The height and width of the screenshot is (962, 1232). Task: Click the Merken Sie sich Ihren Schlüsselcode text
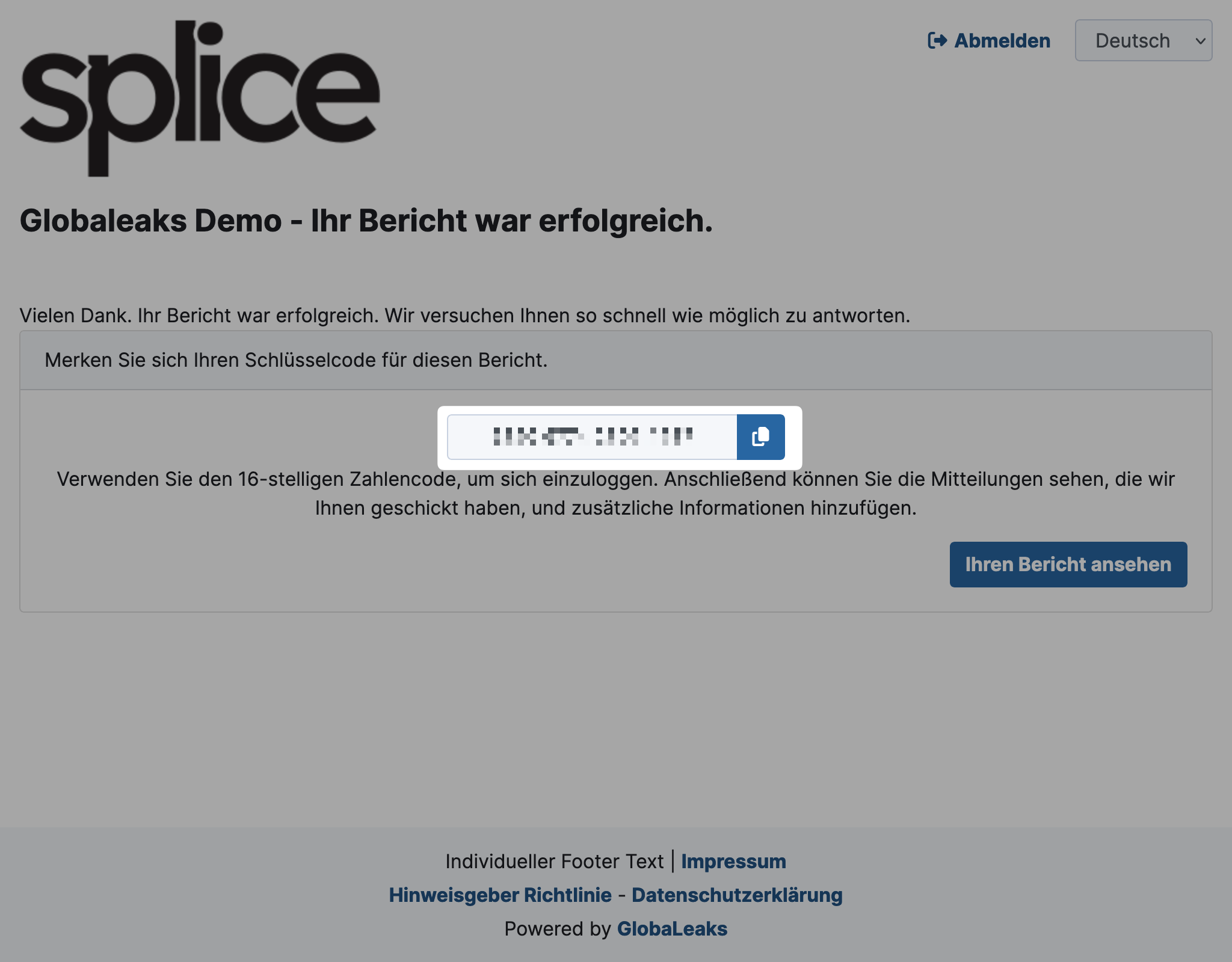(296, 360)
